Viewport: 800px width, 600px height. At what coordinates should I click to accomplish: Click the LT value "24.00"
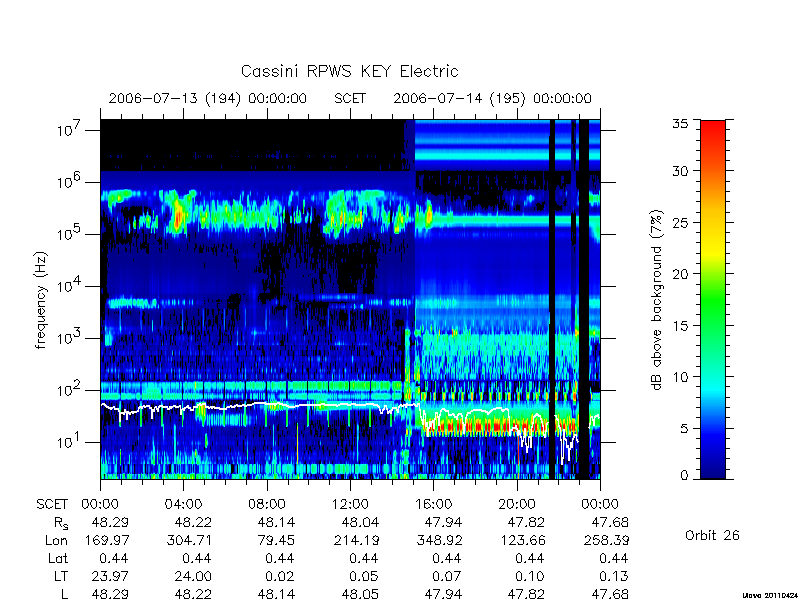pyautogui.click(x=193, y=576)
